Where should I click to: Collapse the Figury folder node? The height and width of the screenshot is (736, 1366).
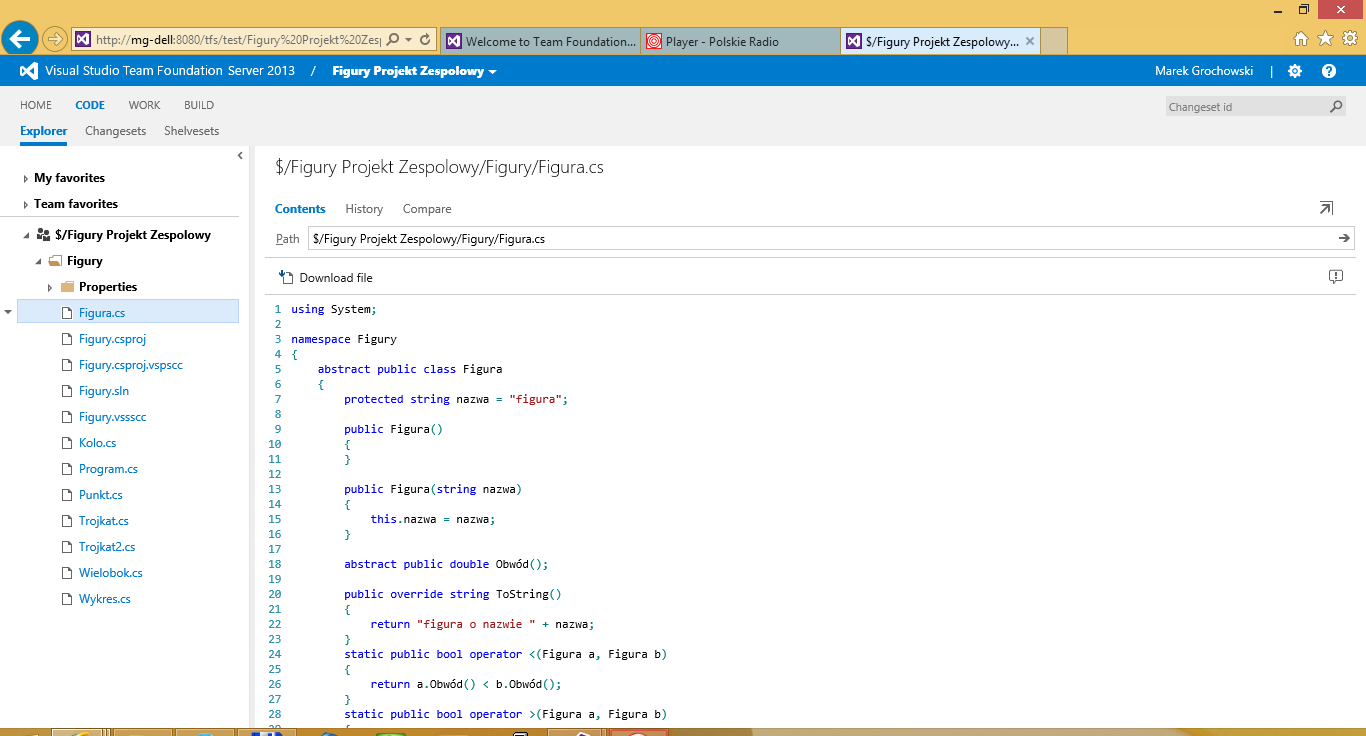[39, 261]
